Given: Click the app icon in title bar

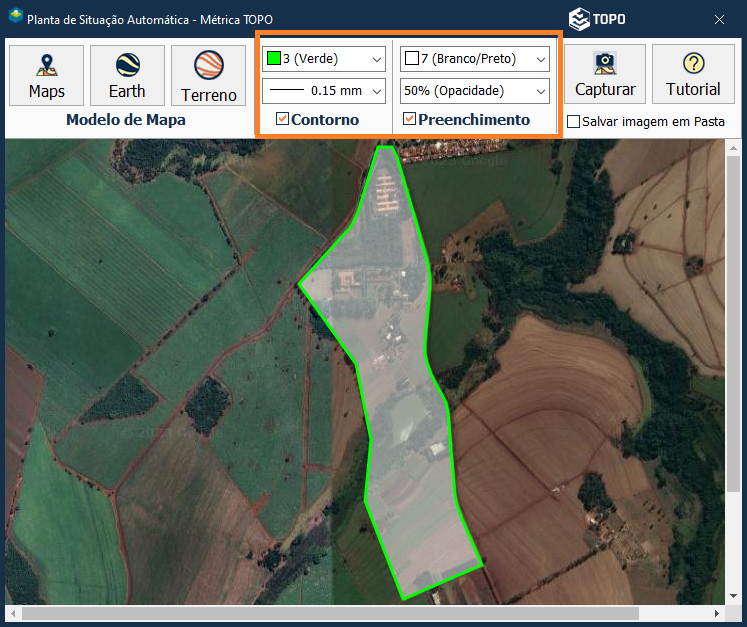Looking at the screenshot, I should (x=16, y=16).
